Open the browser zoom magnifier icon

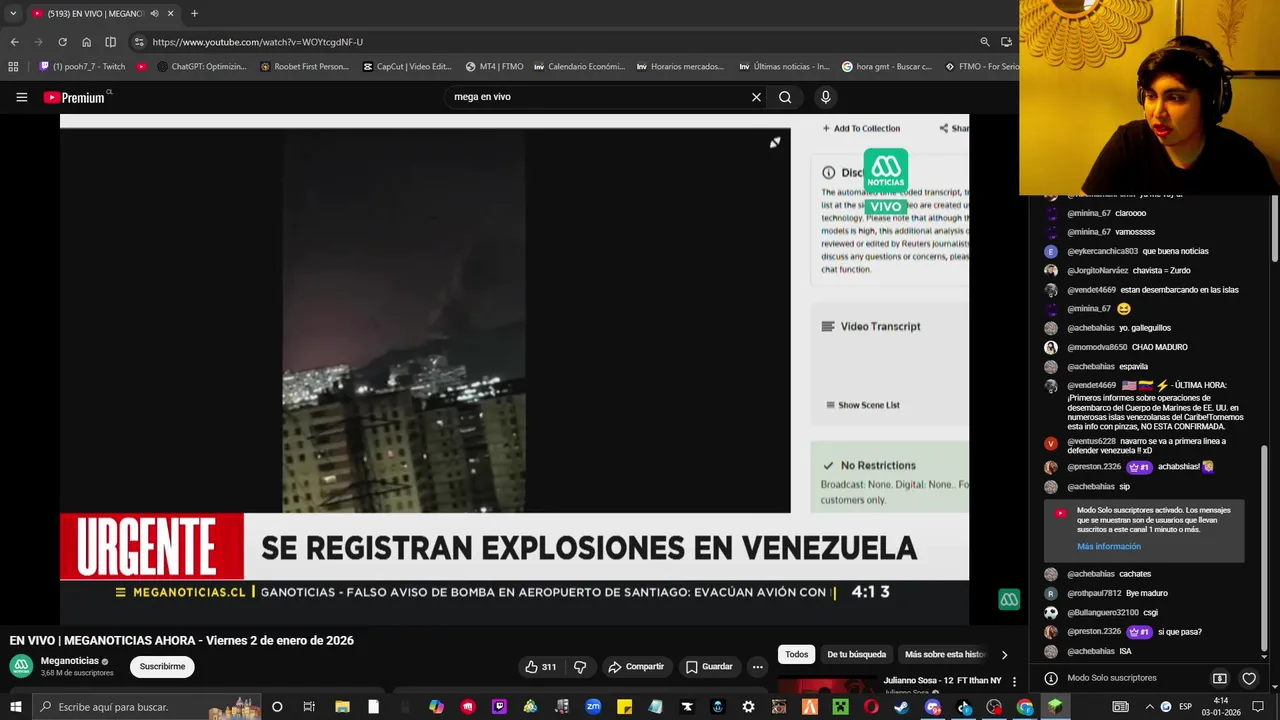coord(985,42)
